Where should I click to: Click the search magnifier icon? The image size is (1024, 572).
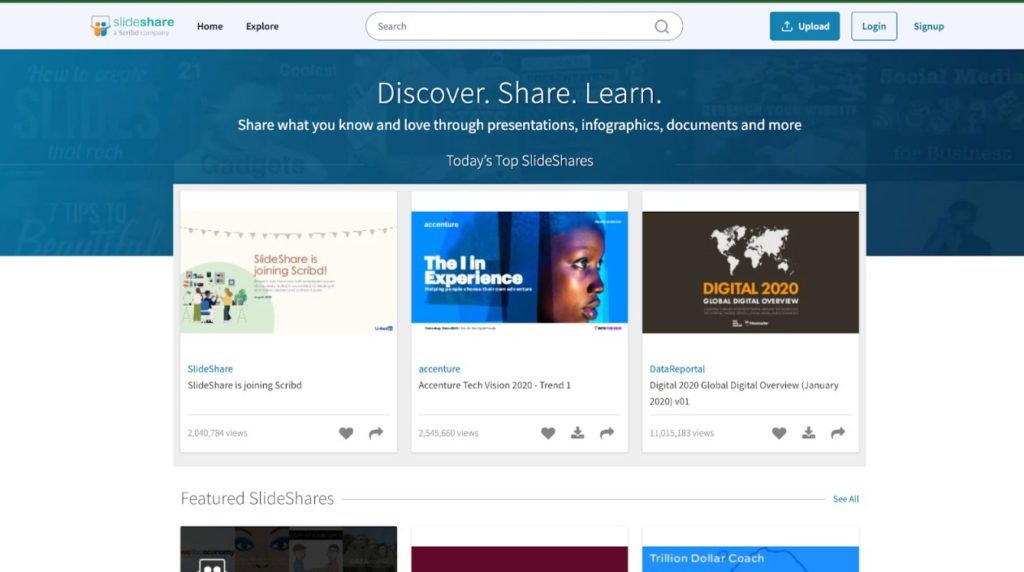(661, 27)
